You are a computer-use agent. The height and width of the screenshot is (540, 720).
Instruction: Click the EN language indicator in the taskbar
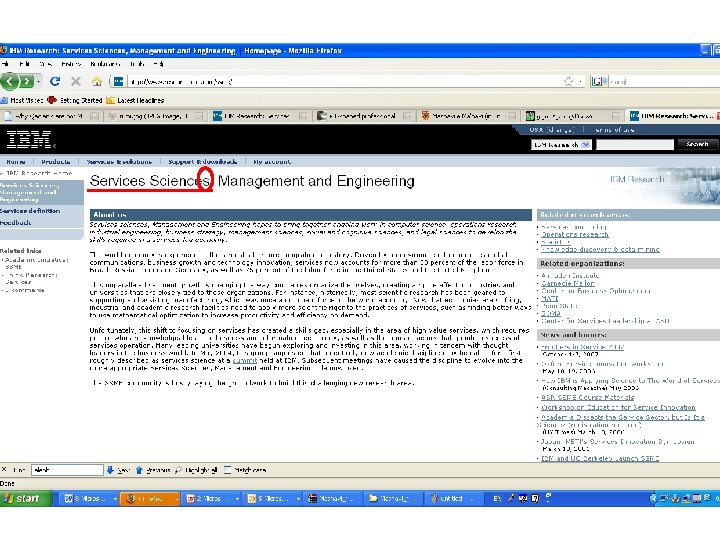click(497, 498)
